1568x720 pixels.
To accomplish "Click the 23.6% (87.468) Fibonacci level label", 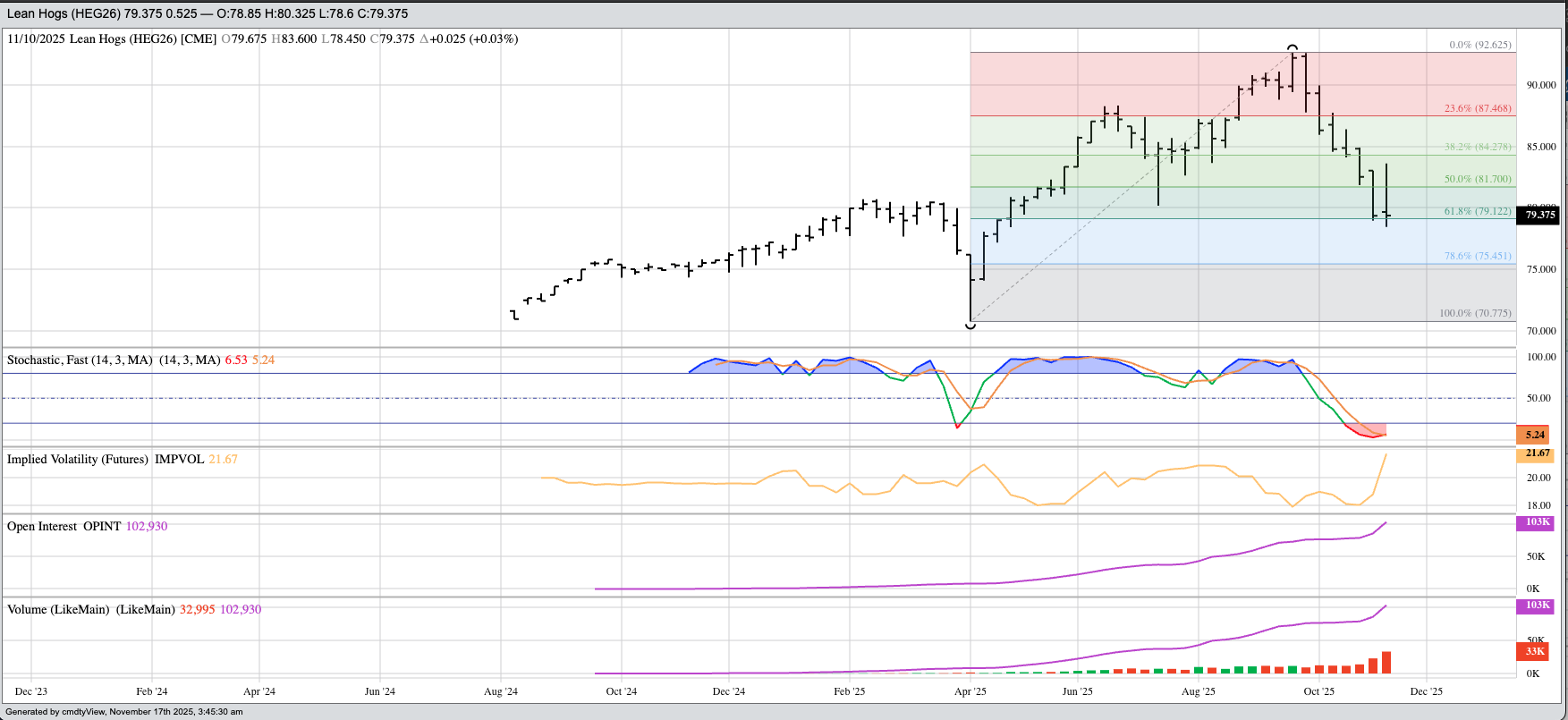I will click(x=1478, y=108).
